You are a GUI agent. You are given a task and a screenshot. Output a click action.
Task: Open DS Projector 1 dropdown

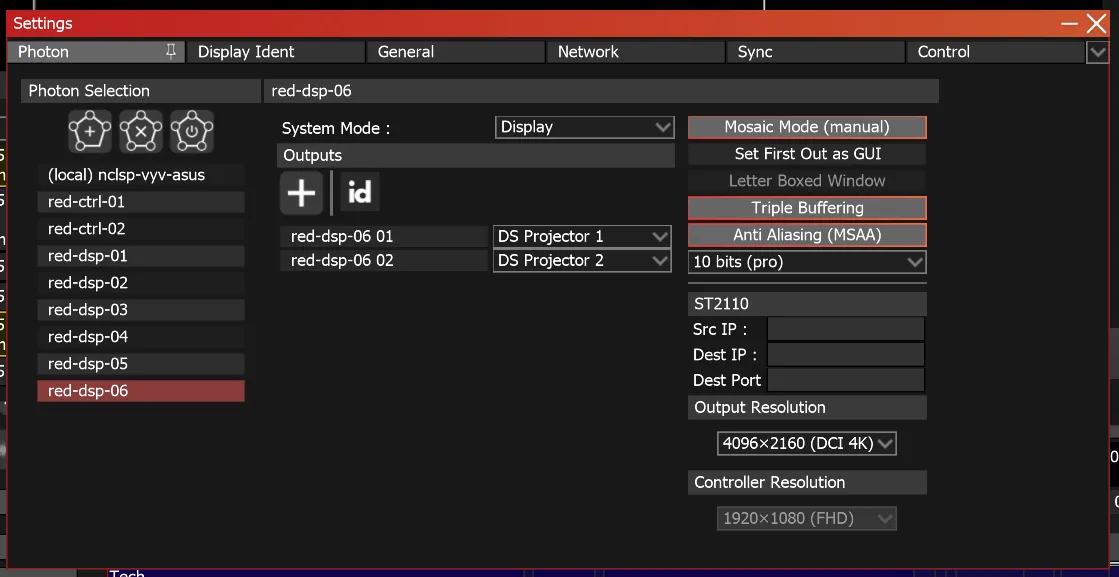[x=582, y=236]
